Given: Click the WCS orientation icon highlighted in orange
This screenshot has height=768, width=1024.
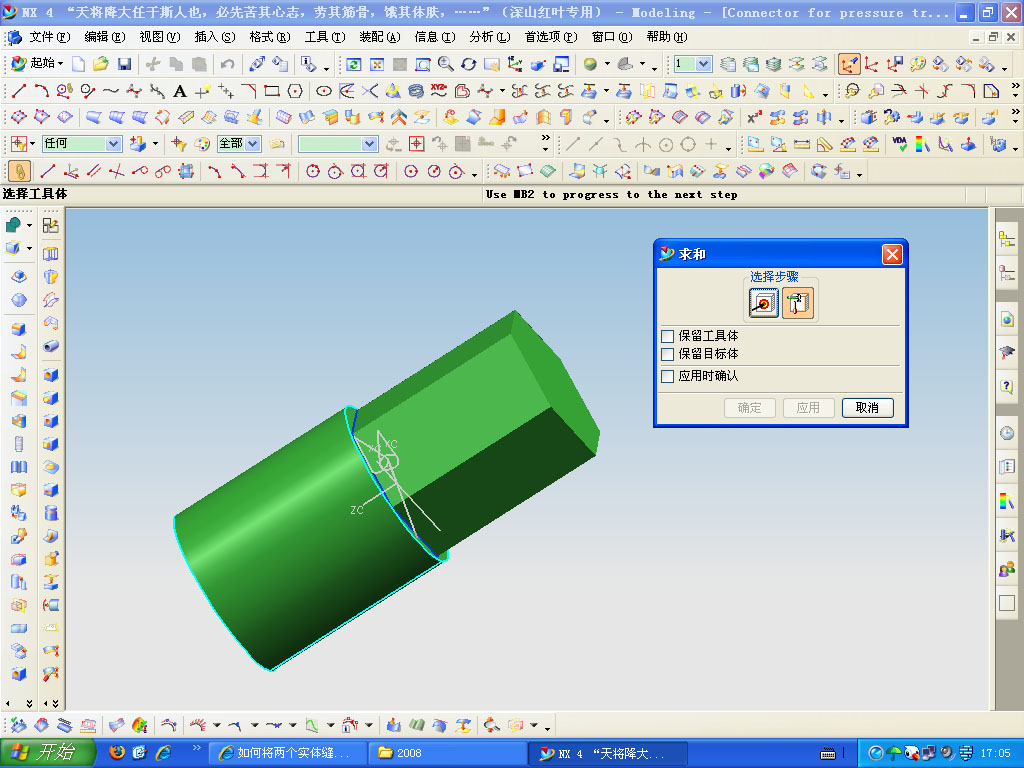Looking at the screenshot, I should [x=849, y=63].
